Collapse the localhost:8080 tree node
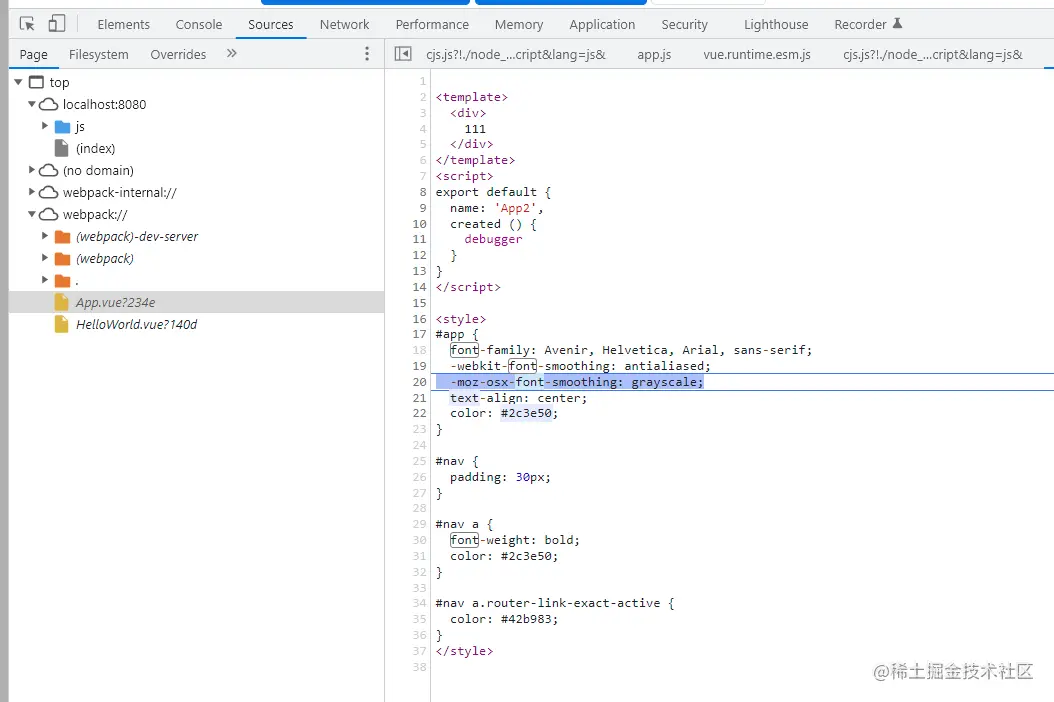 [32, 104]
